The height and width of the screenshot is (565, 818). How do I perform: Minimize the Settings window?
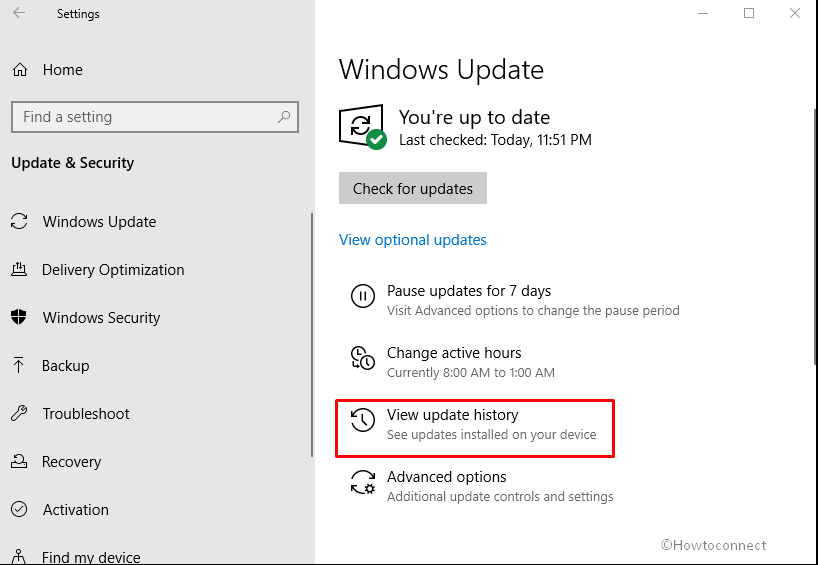point(703,13)
